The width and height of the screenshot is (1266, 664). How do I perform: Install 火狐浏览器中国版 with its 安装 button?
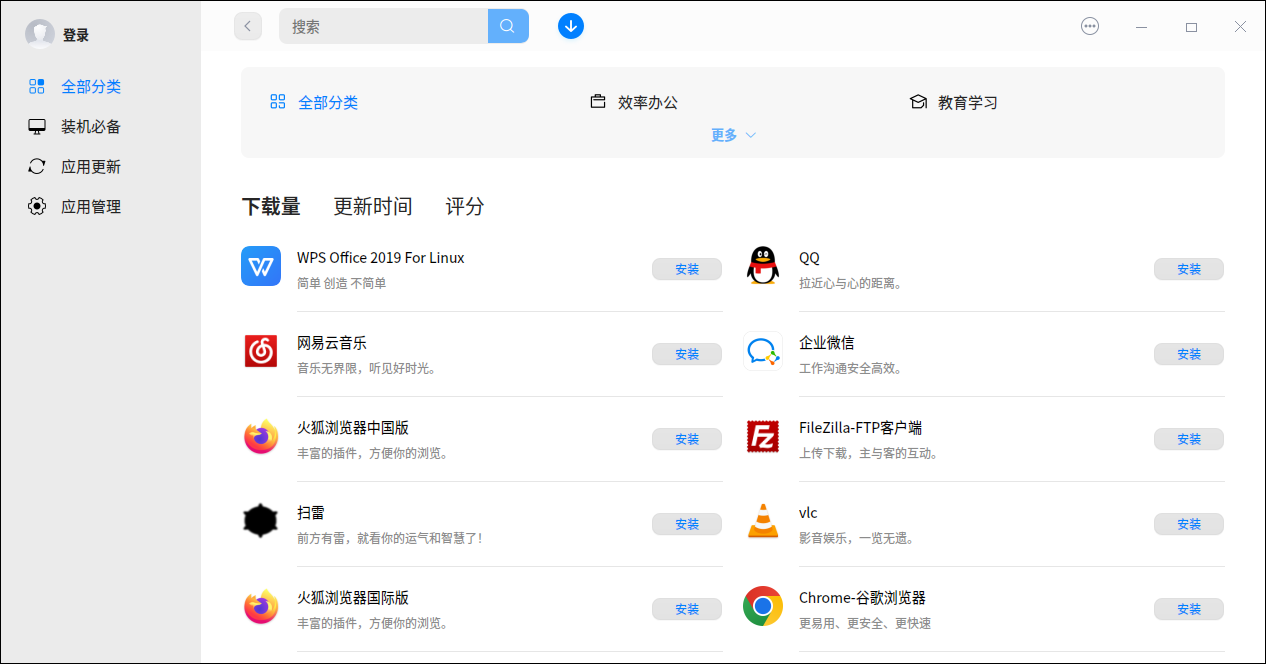point(687,438)
